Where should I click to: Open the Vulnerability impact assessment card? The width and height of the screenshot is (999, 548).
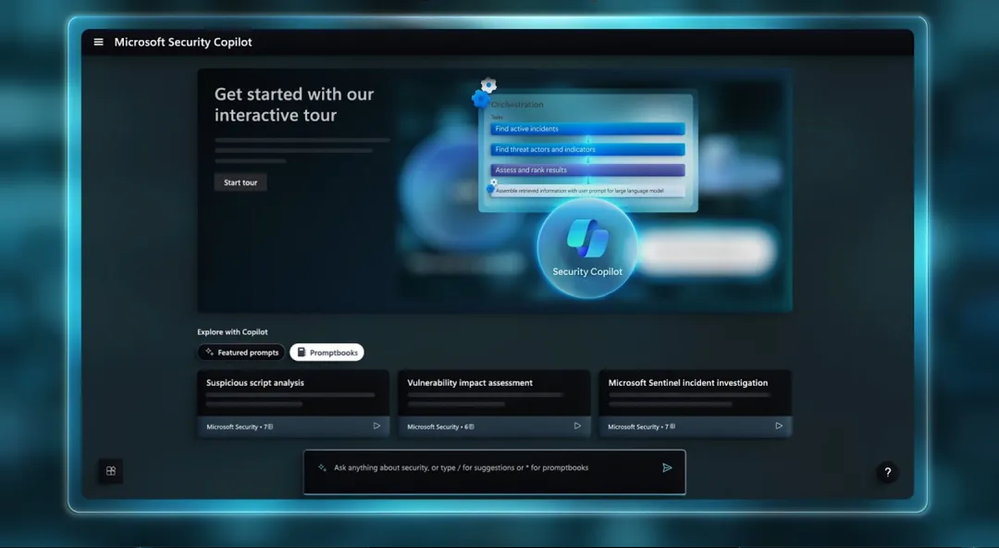click(x=494, y=403)
